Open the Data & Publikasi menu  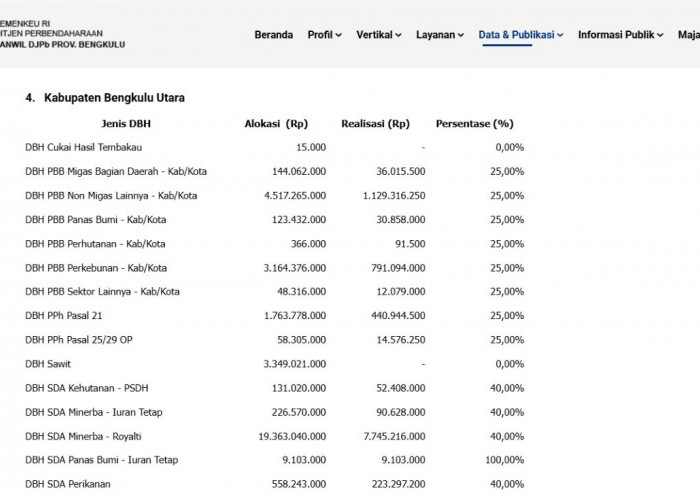pyautogui.click(x=521, y=35)
